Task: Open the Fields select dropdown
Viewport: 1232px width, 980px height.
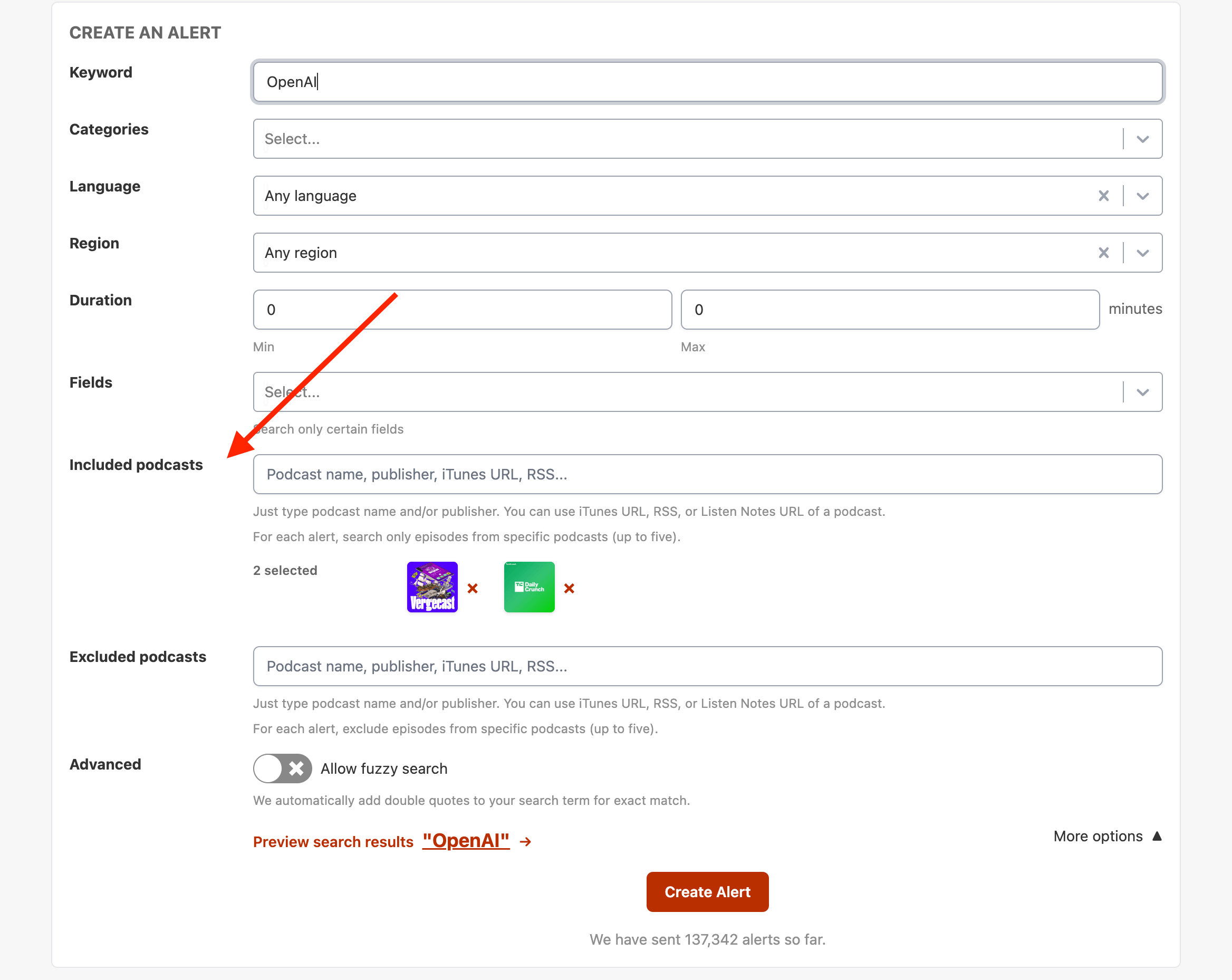Action: (707, 392)
